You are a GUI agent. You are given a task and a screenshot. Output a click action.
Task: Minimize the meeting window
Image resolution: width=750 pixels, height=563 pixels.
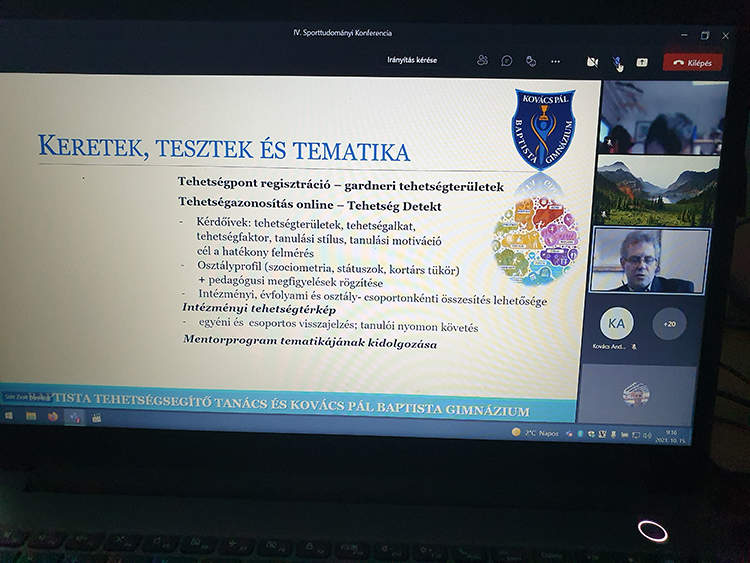pyautogui.click(x=684, y=35)
